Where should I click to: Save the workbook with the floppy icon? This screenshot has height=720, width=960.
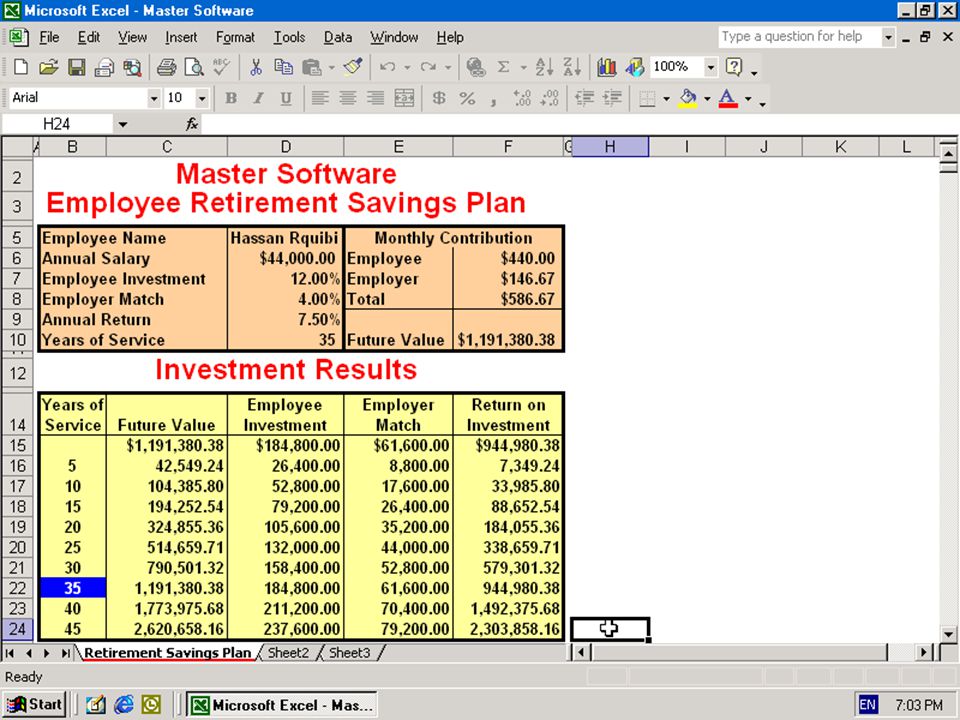point(77,67)
